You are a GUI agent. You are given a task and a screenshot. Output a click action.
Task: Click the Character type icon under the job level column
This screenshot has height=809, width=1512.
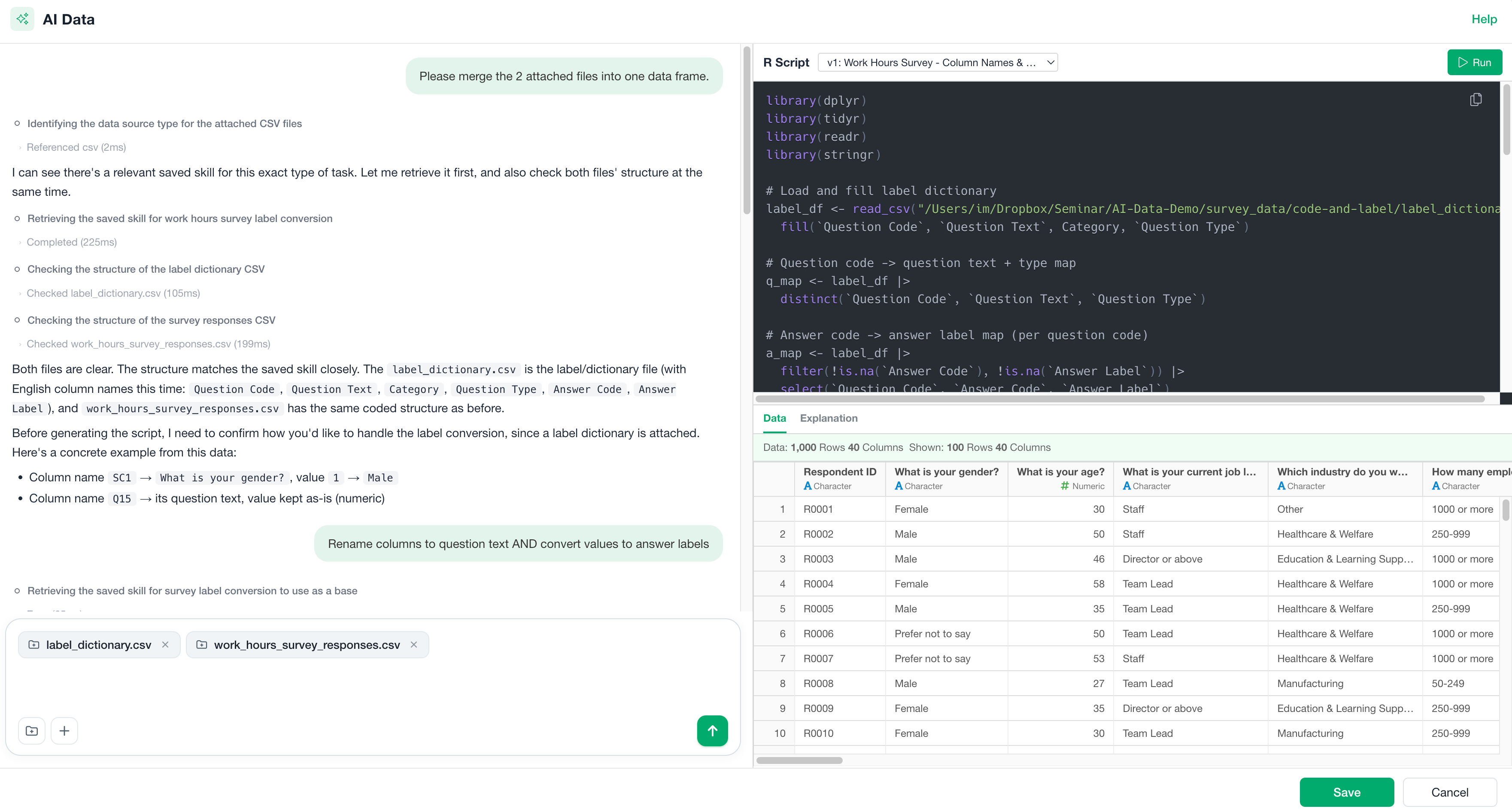pos(1126,486)
